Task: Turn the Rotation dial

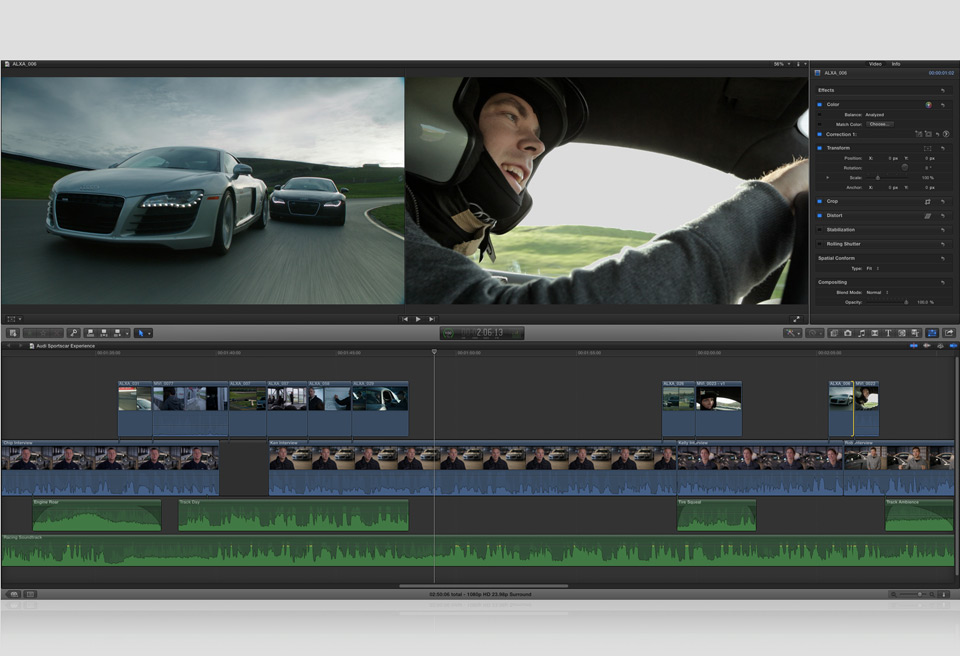Action: point(905,167)
